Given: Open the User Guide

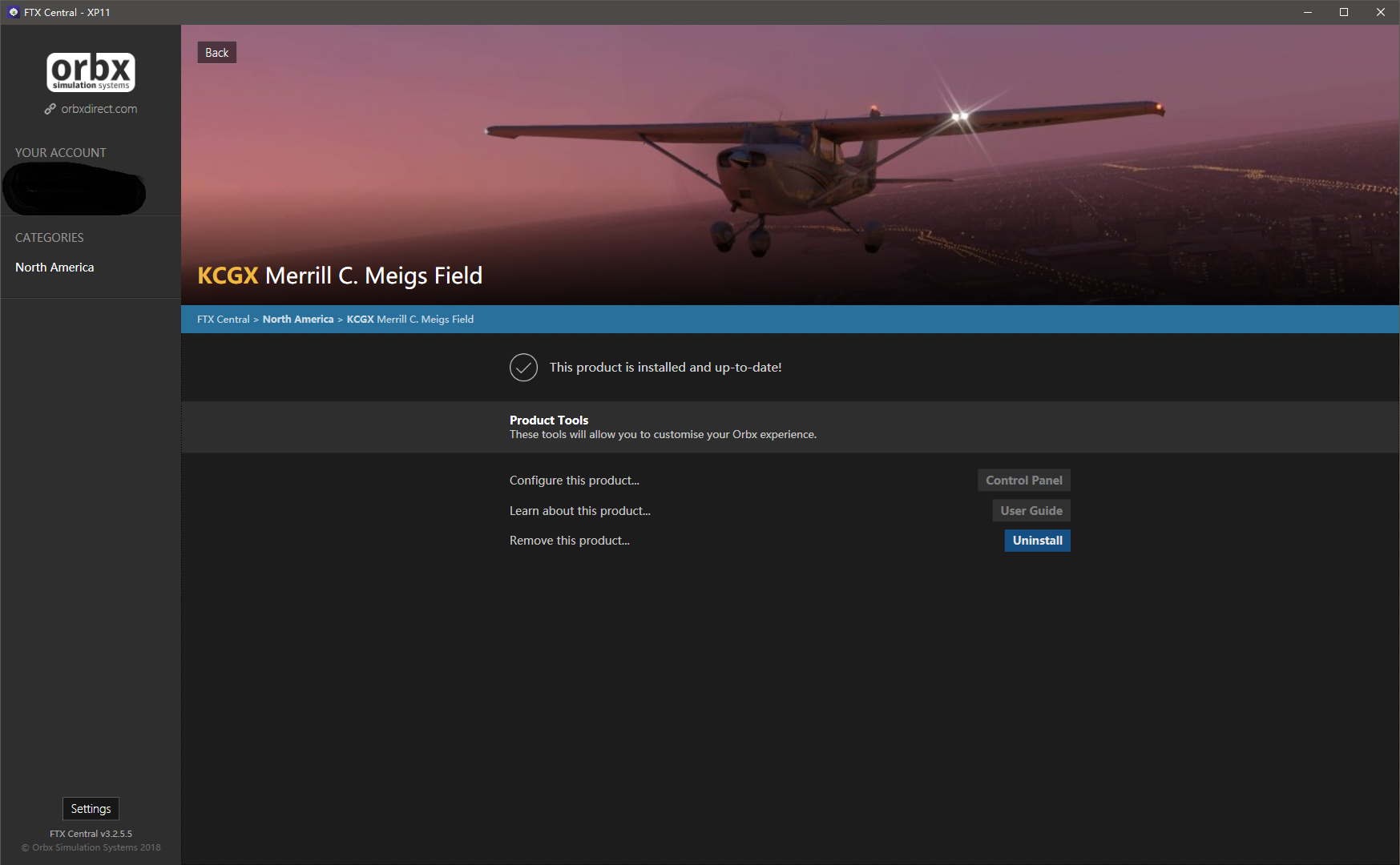Looking at the screenshot, I should tap(1031, 511).
